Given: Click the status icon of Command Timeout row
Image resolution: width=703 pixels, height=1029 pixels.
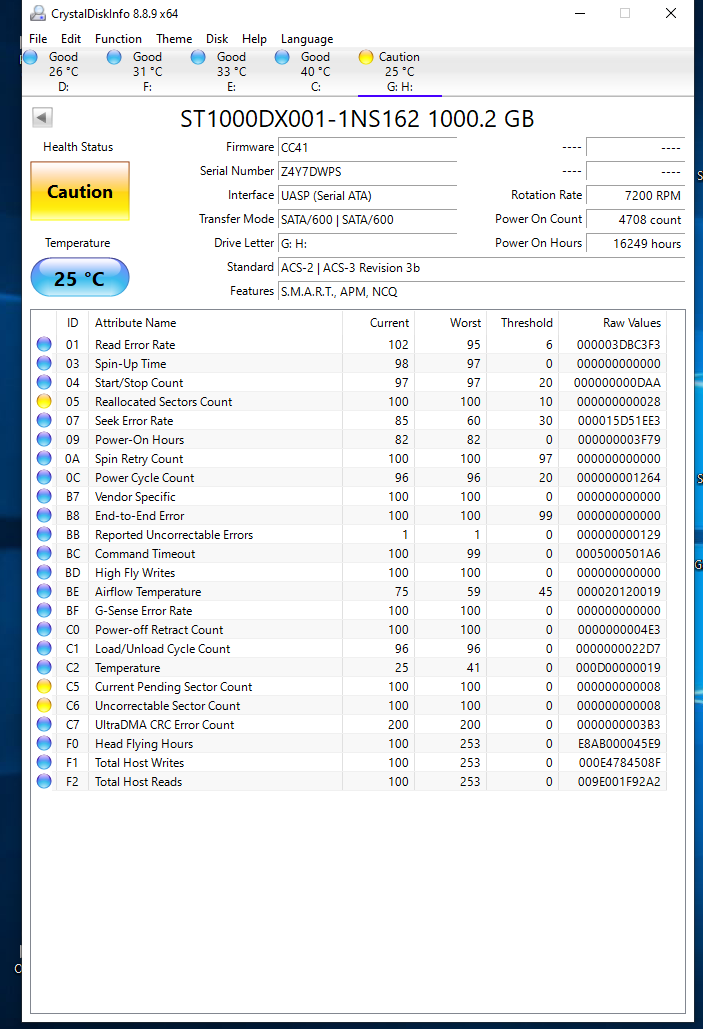Looking at the screenshot, I should coord(44,553).
